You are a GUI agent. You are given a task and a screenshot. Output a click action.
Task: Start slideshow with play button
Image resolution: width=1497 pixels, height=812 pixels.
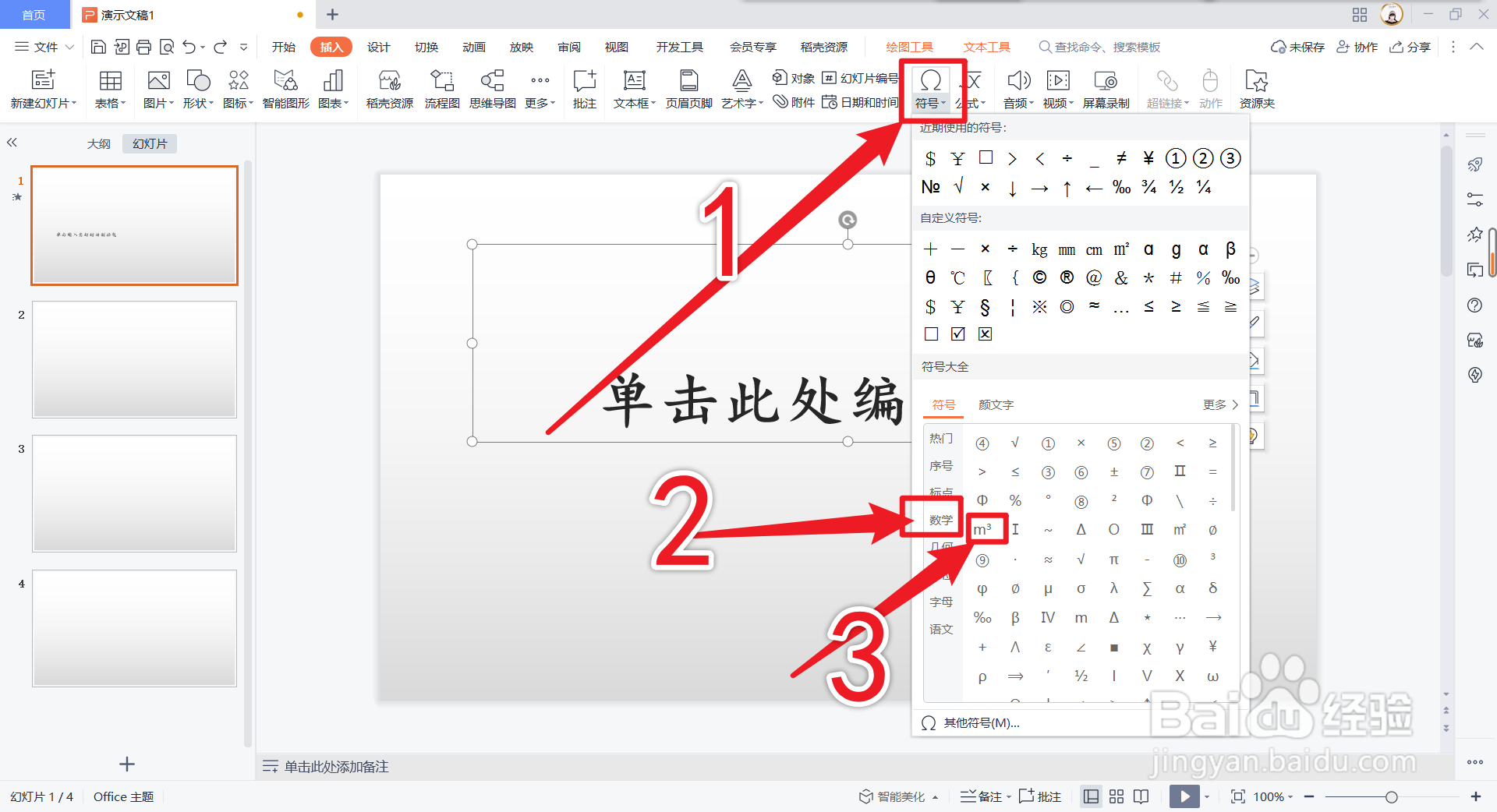pyautogui.click(x=1184, y=796)
